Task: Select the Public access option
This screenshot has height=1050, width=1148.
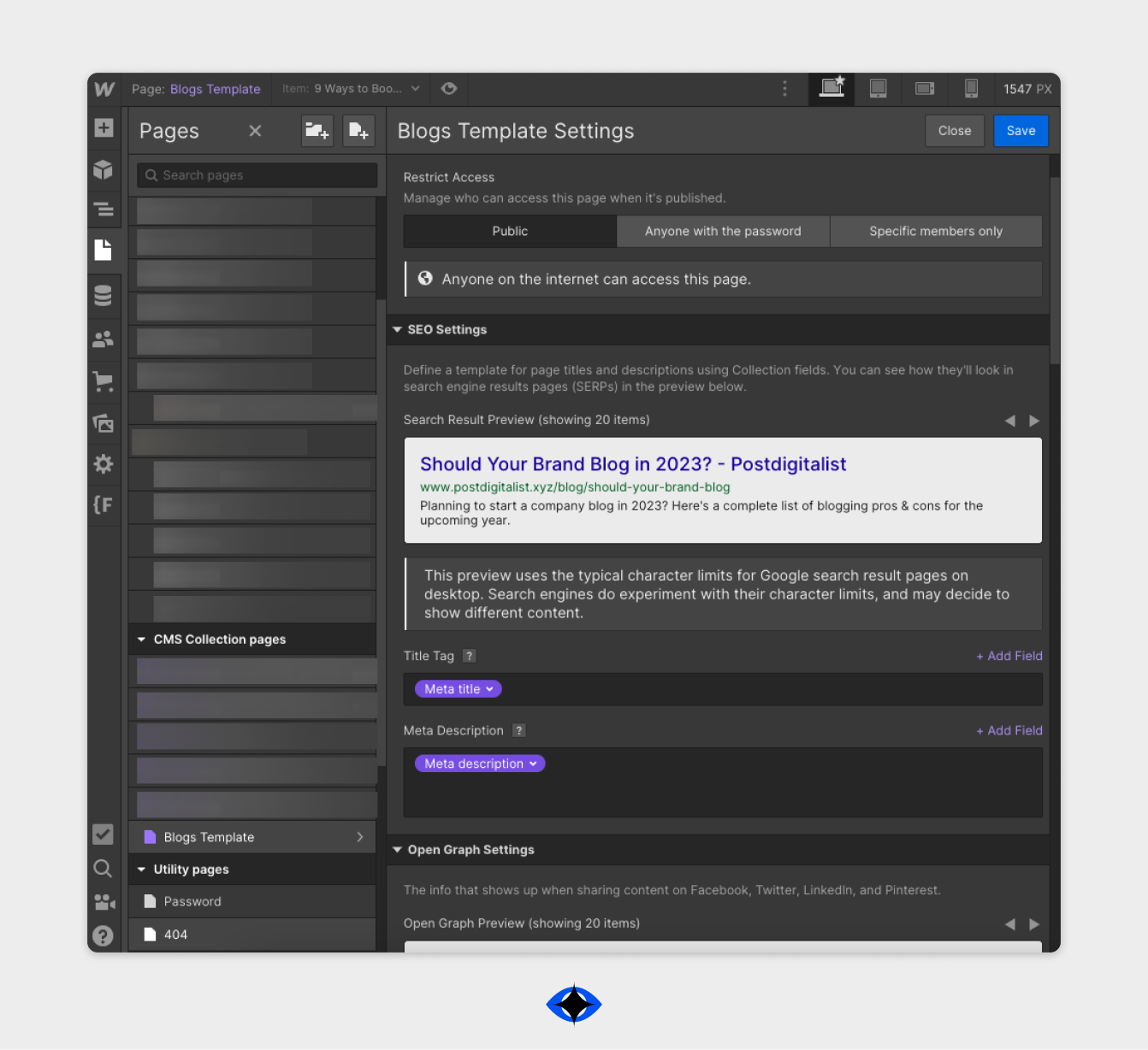Action: [510, 231]
